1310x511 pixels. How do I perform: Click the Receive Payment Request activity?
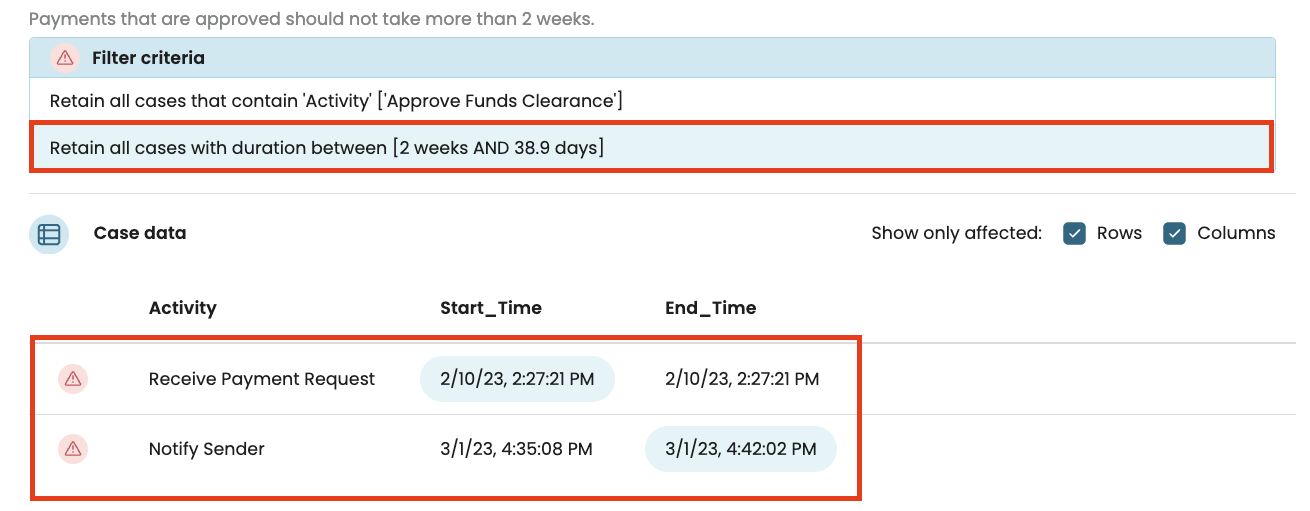262,379
